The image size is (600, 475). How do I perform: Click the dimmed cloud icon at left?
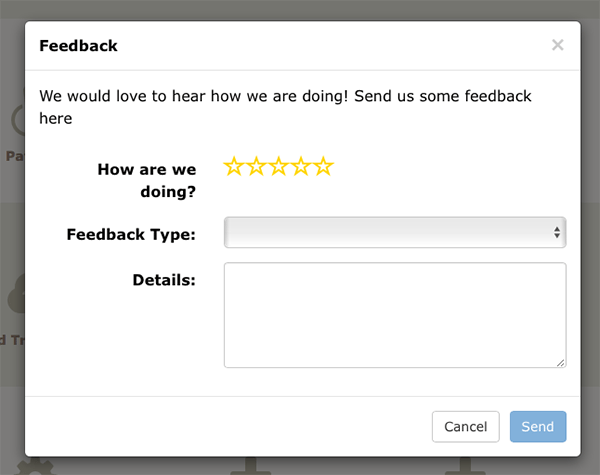16,294
